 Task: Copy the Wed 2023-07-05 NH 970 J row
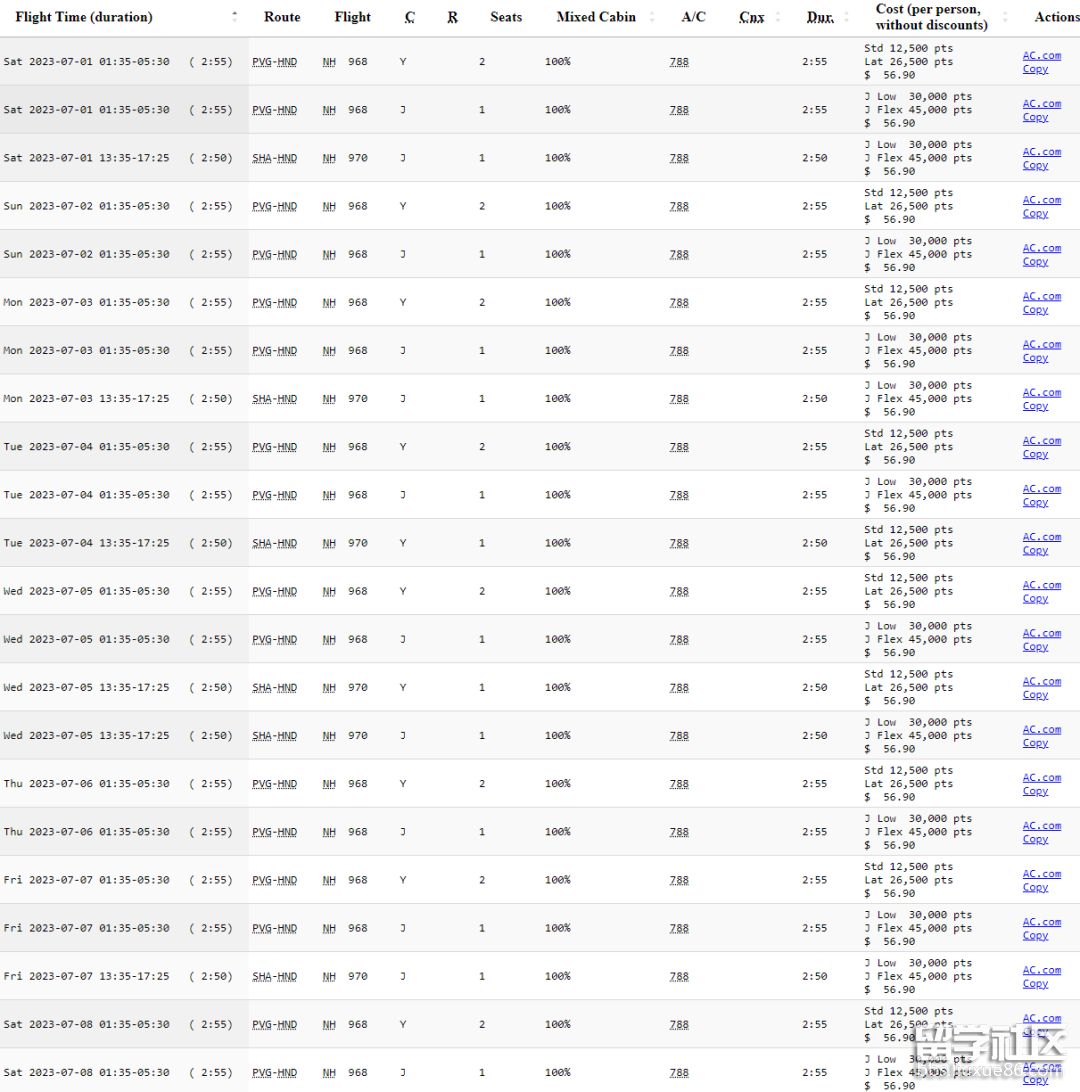click(x=1035, y=743)
